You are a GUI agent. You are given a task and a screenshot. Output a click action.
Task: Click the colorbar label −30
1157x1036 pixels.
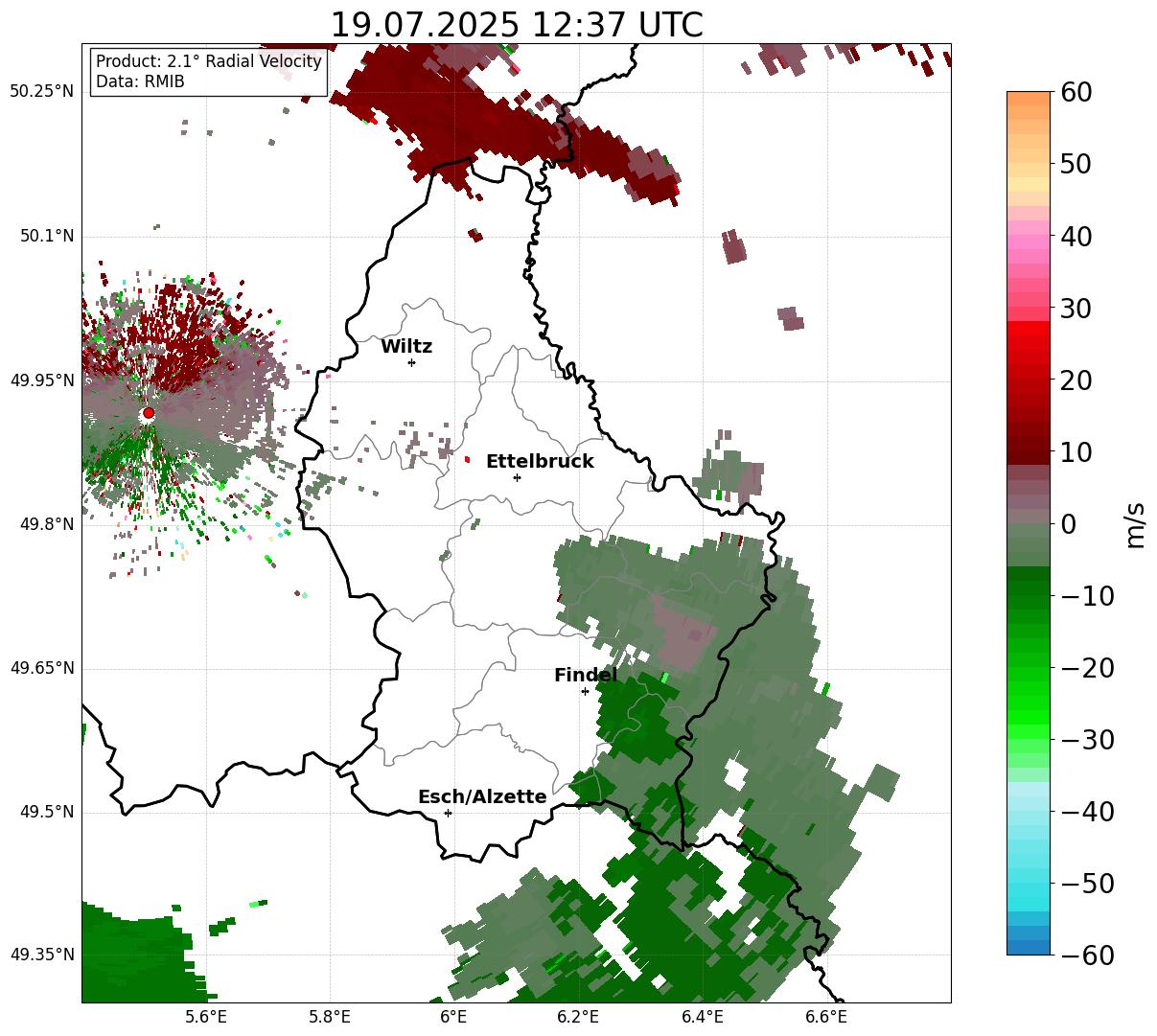1087,740
